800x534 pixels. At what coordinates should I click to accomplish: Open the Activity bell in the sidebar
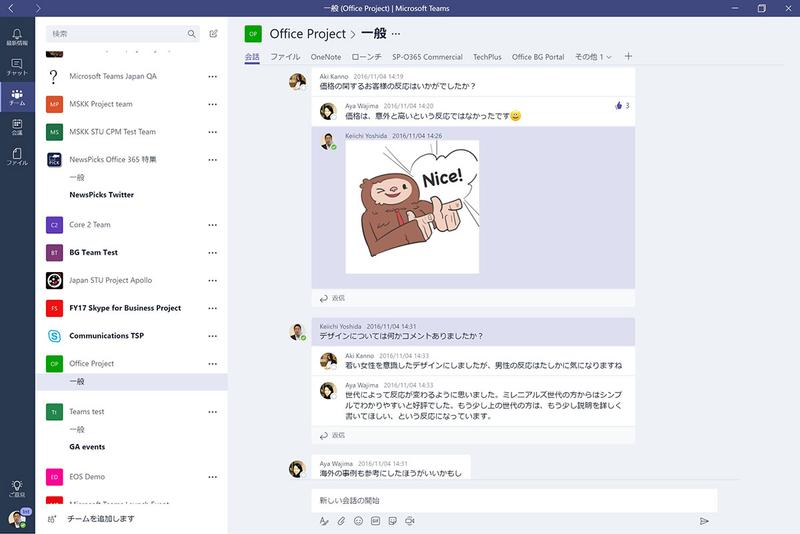click(x=17, y=37)
